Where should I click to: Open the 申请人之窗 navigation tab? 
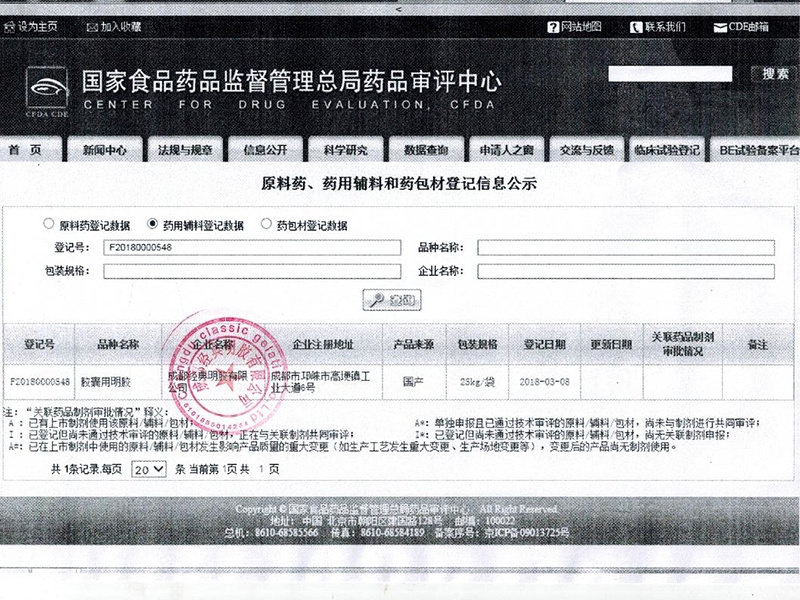pos(506,149)
